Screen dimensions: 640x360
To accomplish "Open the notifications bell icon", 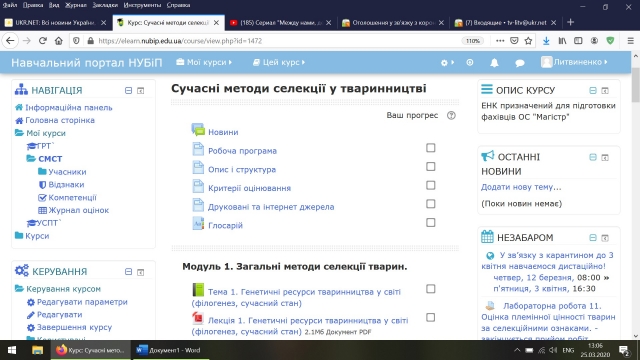I will coord(494,62).
